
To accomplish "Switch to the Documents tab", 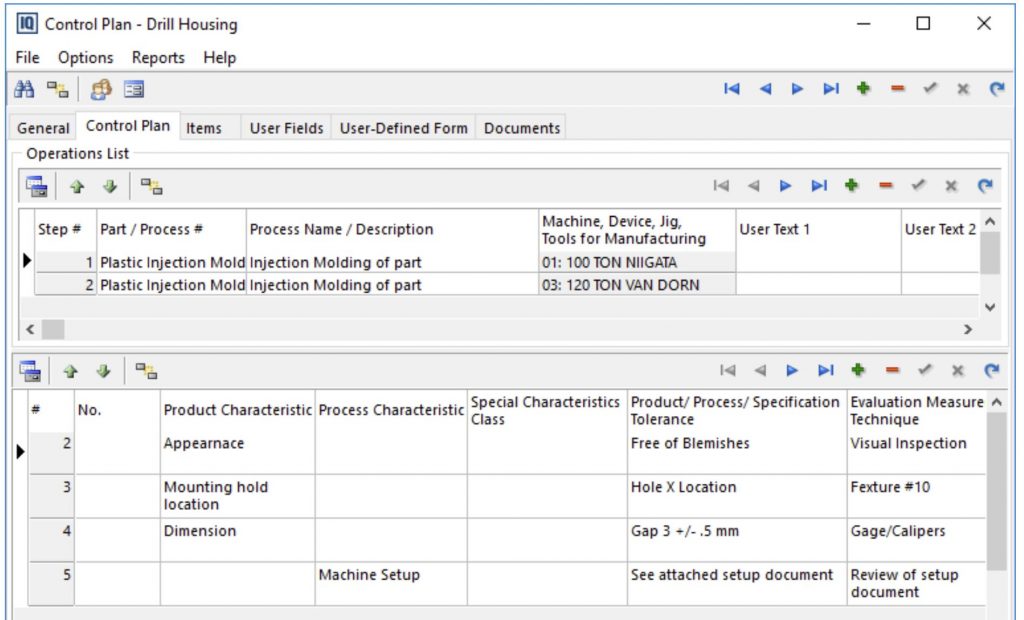I will (521, 128).
